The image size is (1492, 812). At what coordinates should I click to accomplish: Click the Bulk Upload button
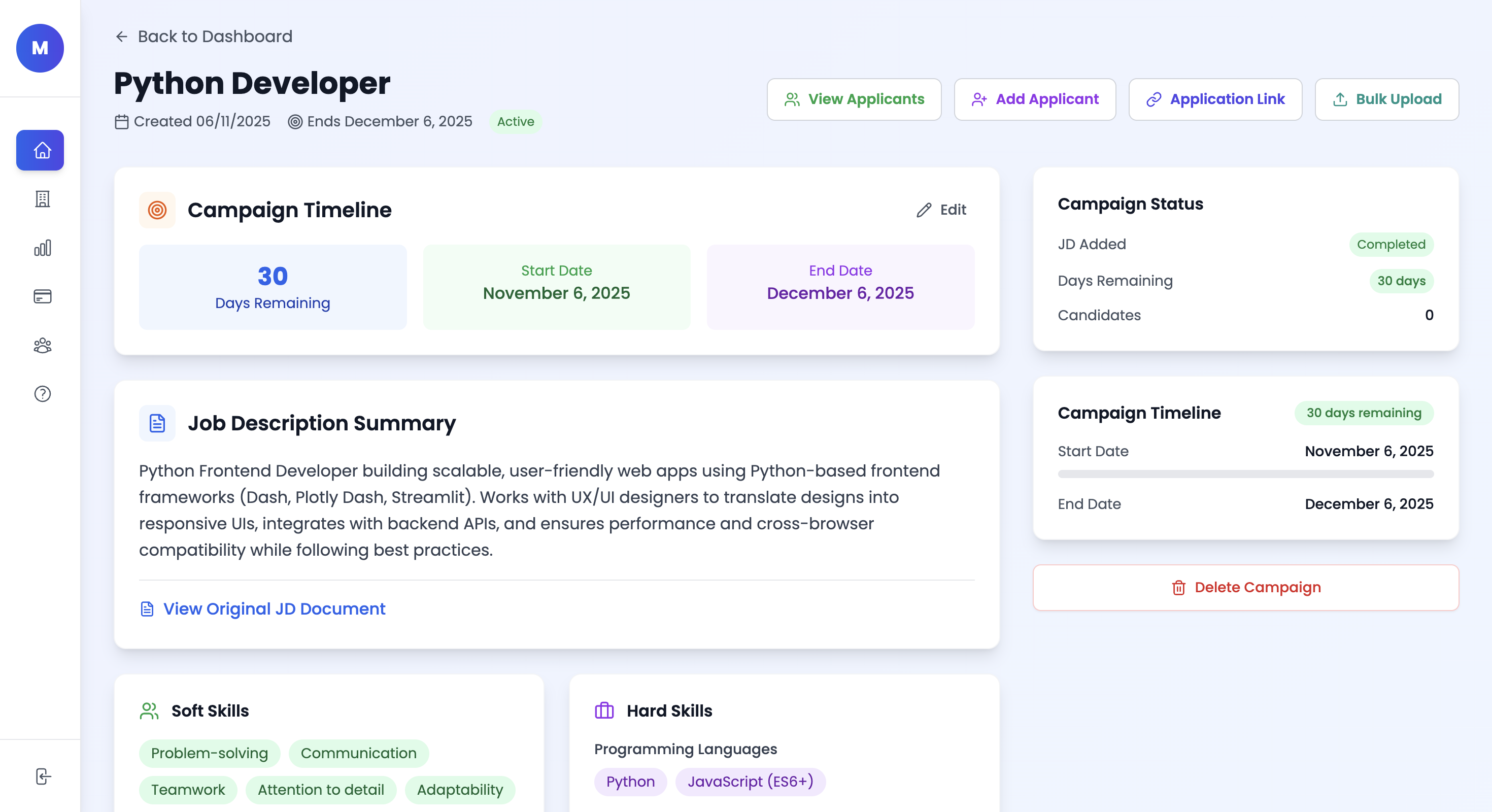(x=1386, y=99)
